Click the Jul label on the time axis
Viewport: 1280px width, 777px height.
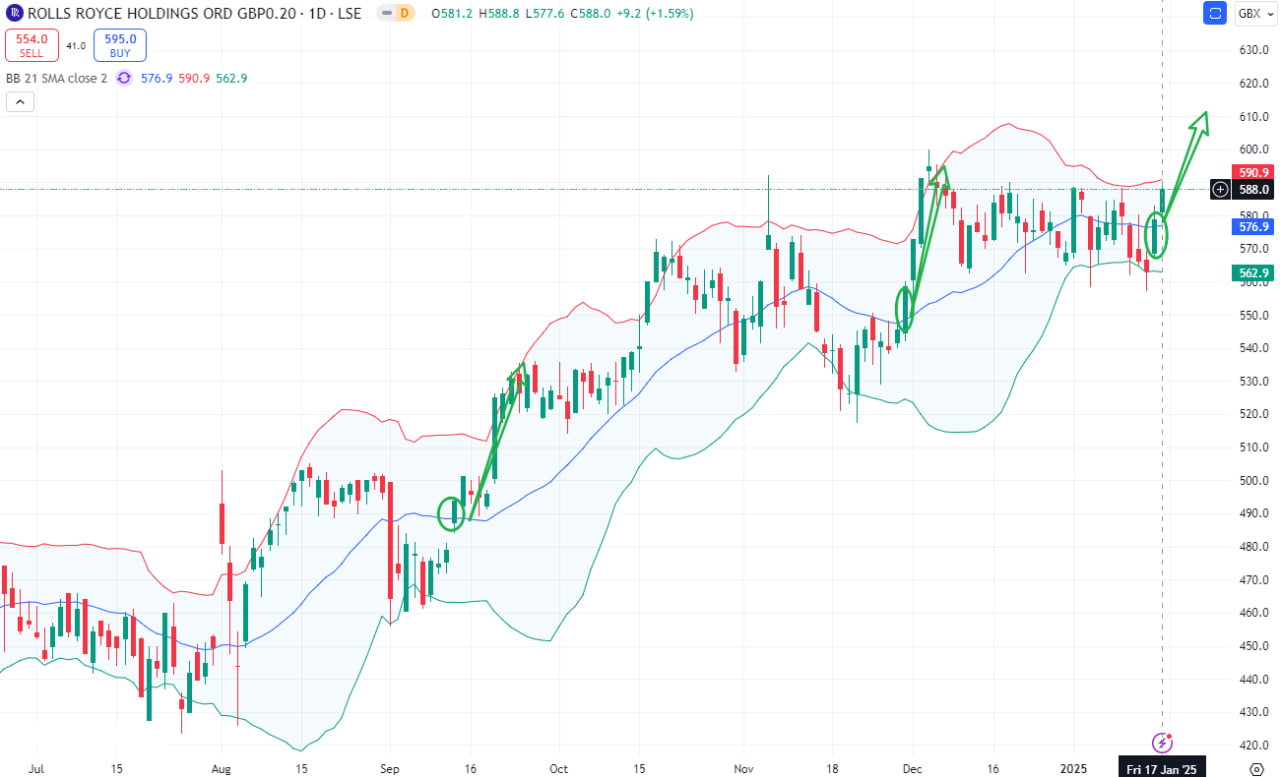click(x=37, y=767)
